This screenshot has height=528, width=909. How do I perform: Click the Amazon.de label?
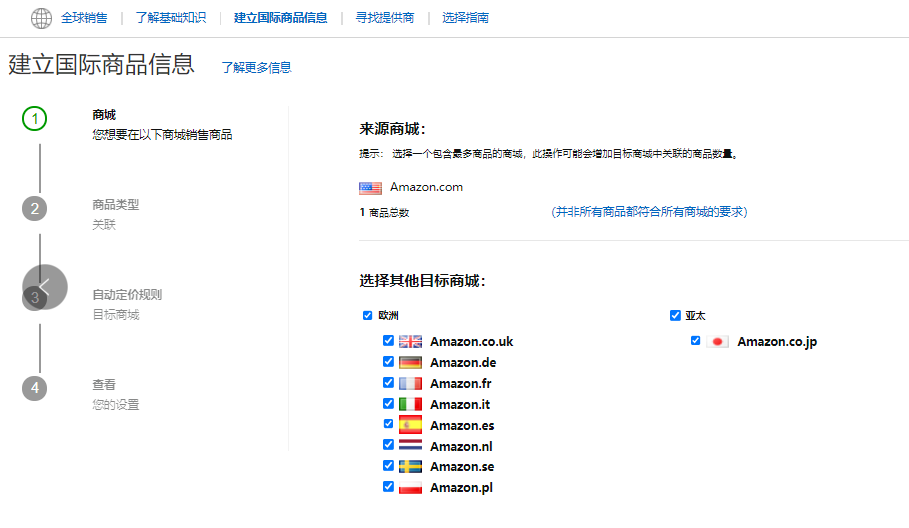tap(463, 363)
